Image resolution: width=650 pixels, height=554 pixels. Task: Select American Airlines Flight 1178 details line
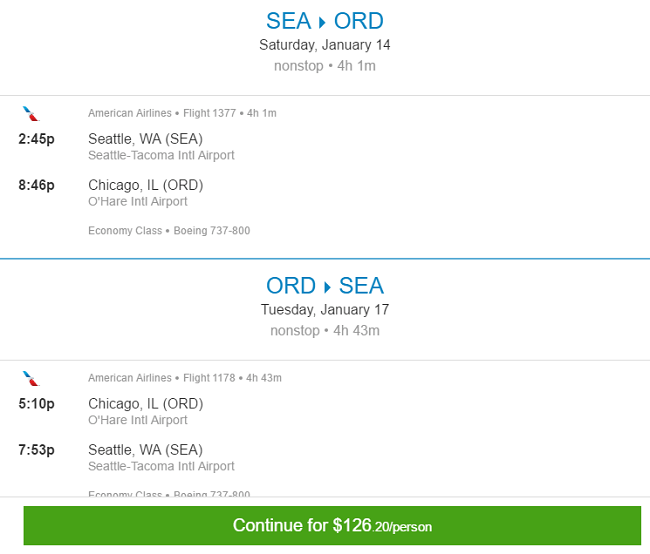(184, 378)
